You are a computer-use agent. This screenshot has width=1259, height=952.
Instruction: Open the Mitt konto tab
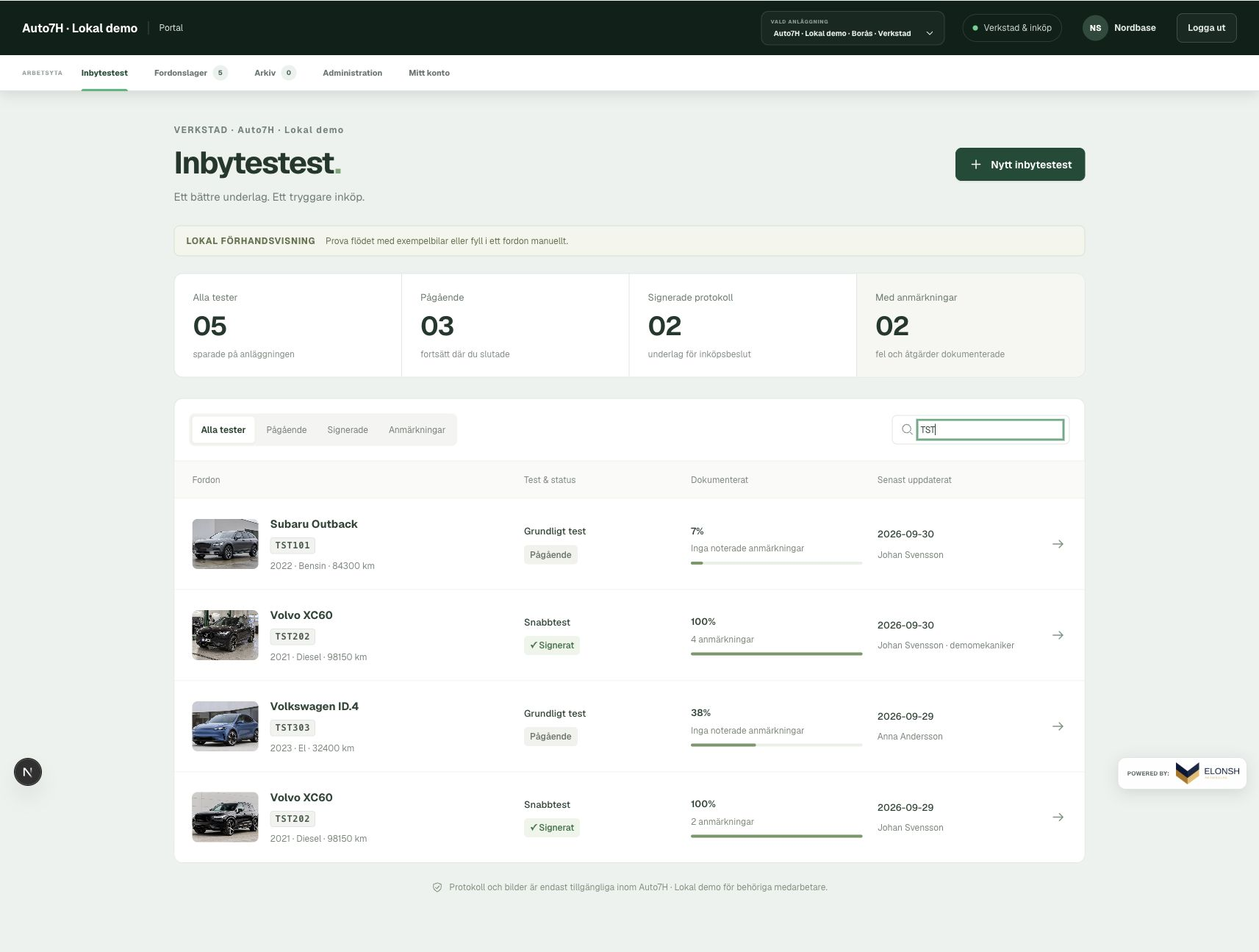pos(429,73)
